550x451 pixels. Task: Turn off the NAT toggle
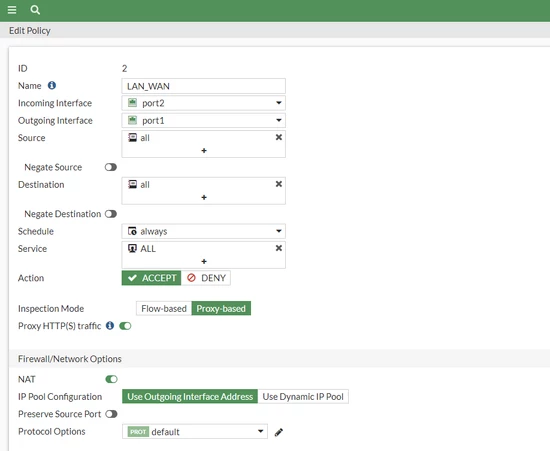coord(112,379)
